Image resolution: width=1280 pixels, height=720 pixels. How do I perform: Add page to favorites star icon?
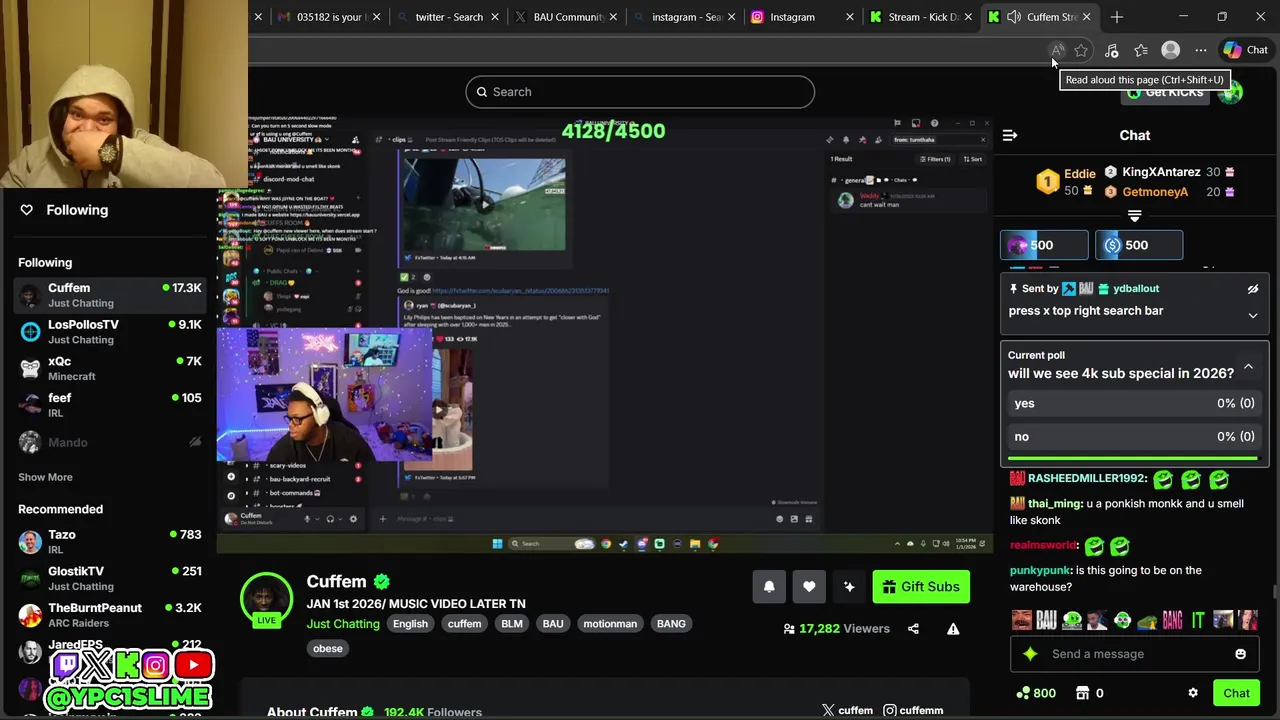click(x=1081, y=50)
